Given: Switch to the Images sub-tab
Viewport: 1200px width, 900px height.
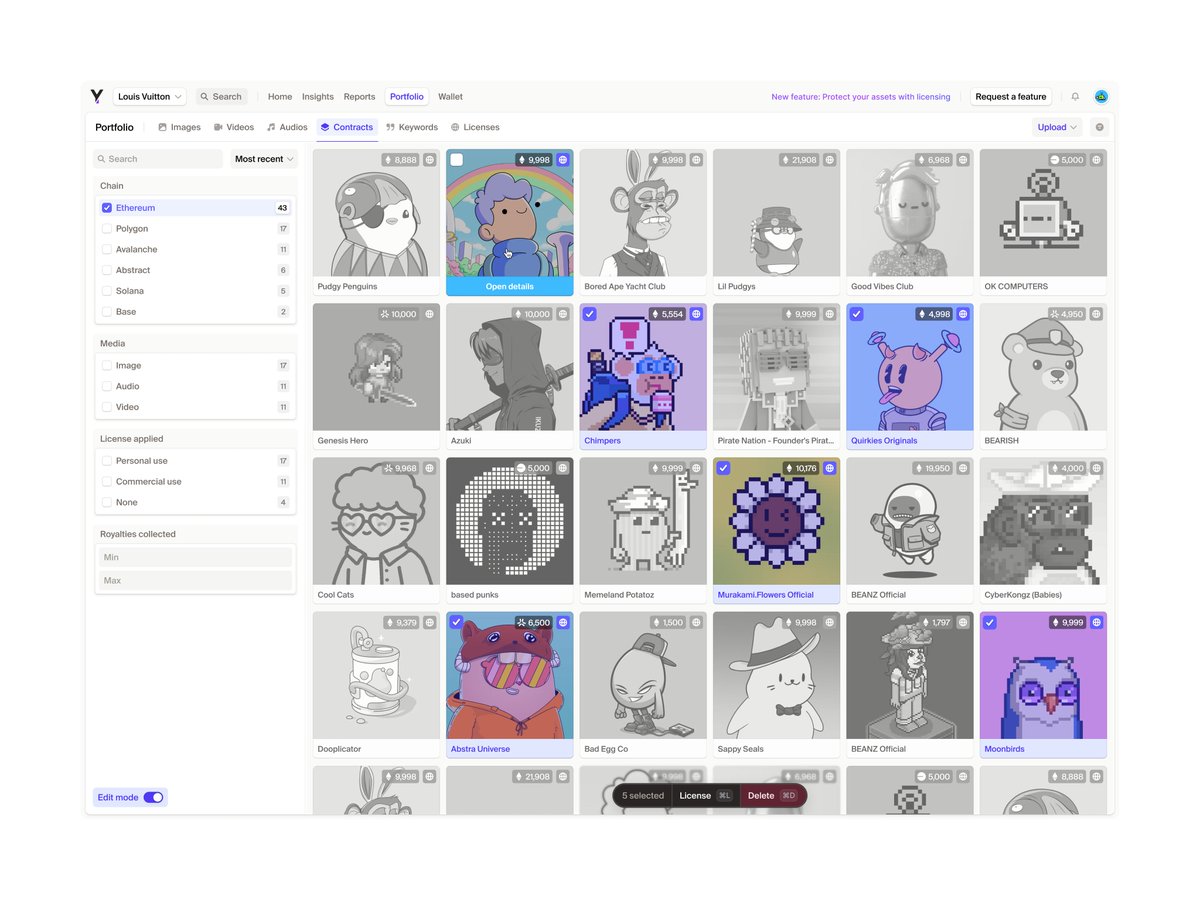Looking at the screenshot, I should 179,127.
